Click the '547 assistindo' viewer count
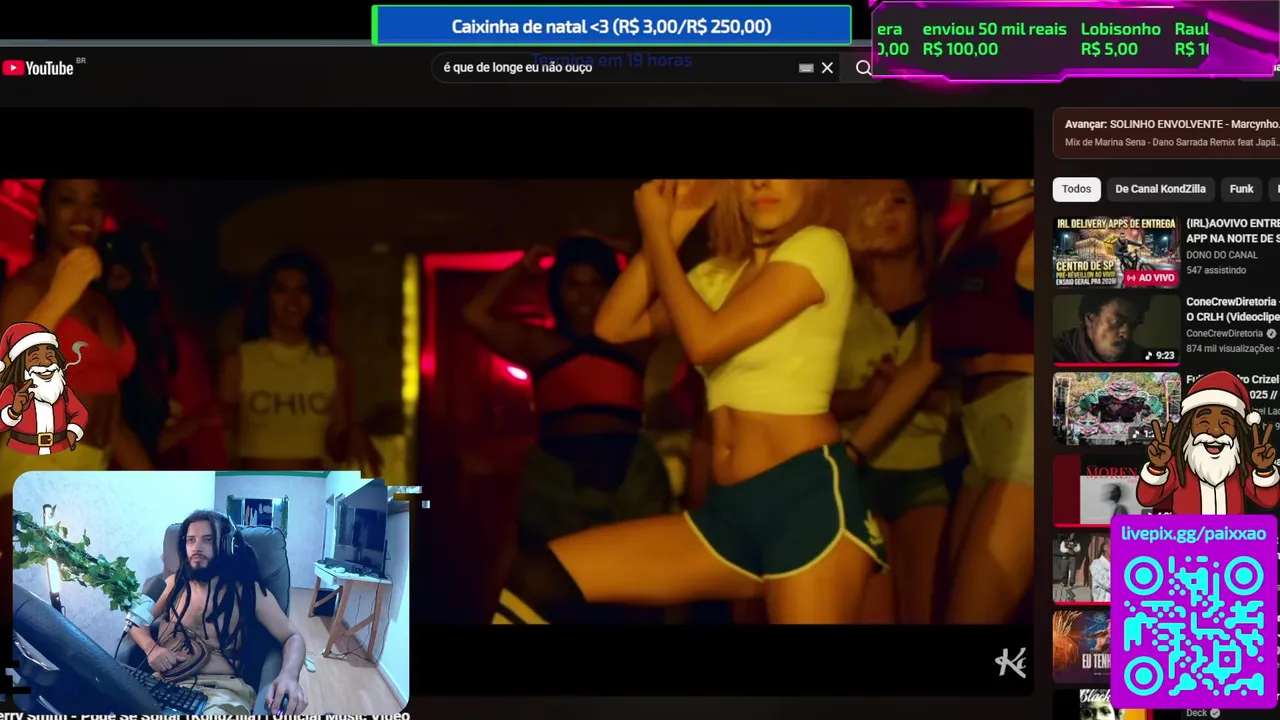1280x720 pixels. (x=1216, y=270)
